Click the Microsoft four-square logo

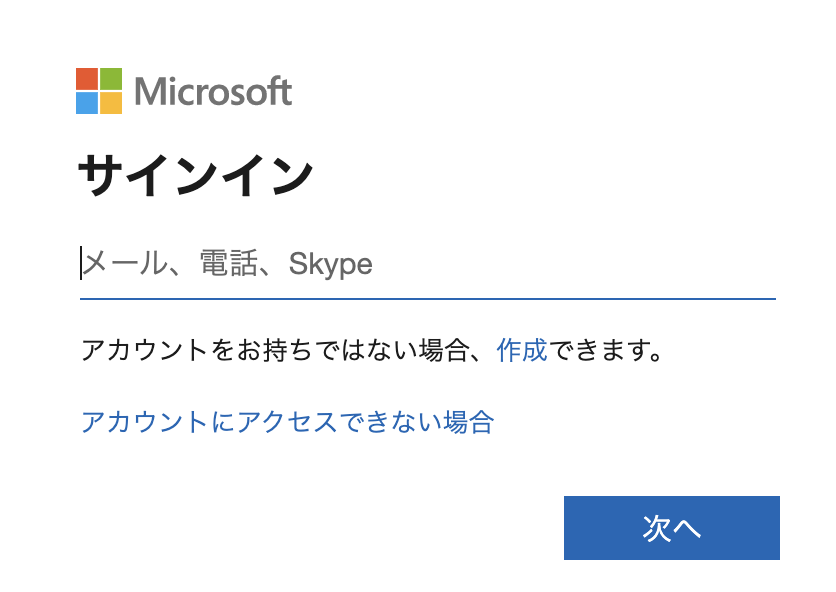click(x=99, y=91)
